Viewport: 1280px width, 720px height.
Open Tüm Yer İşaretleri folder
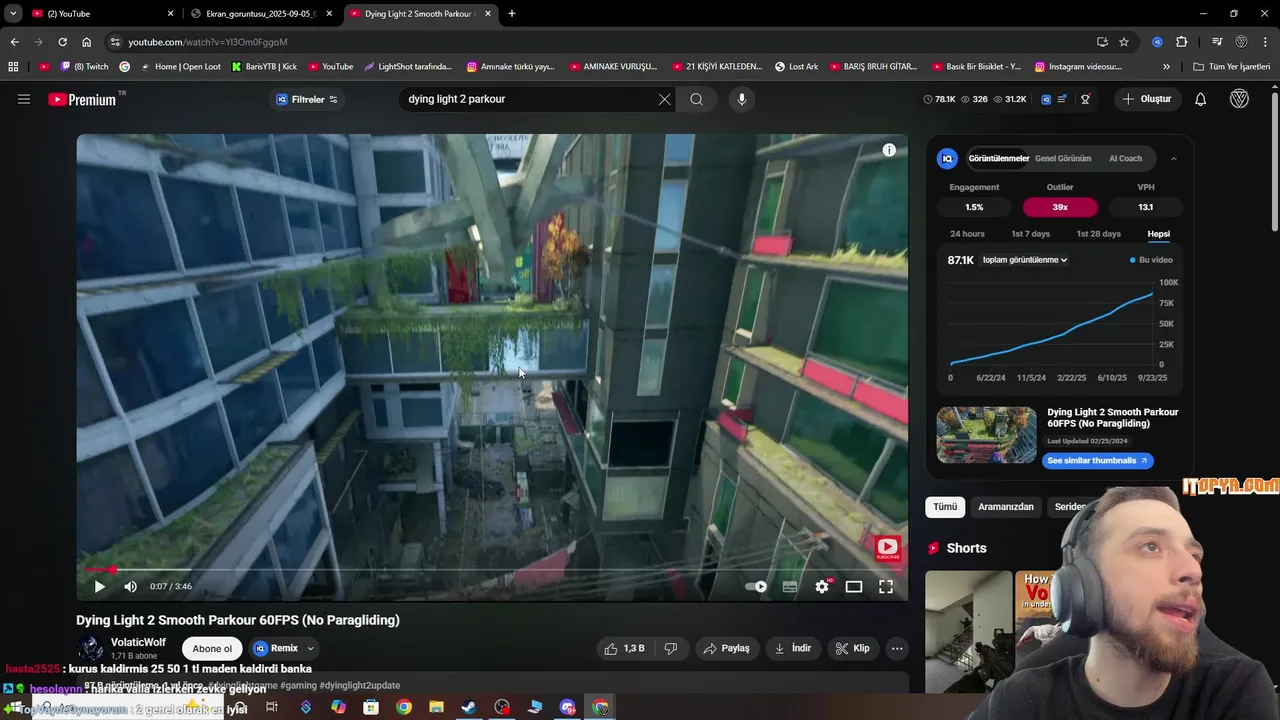[1232, 67]
